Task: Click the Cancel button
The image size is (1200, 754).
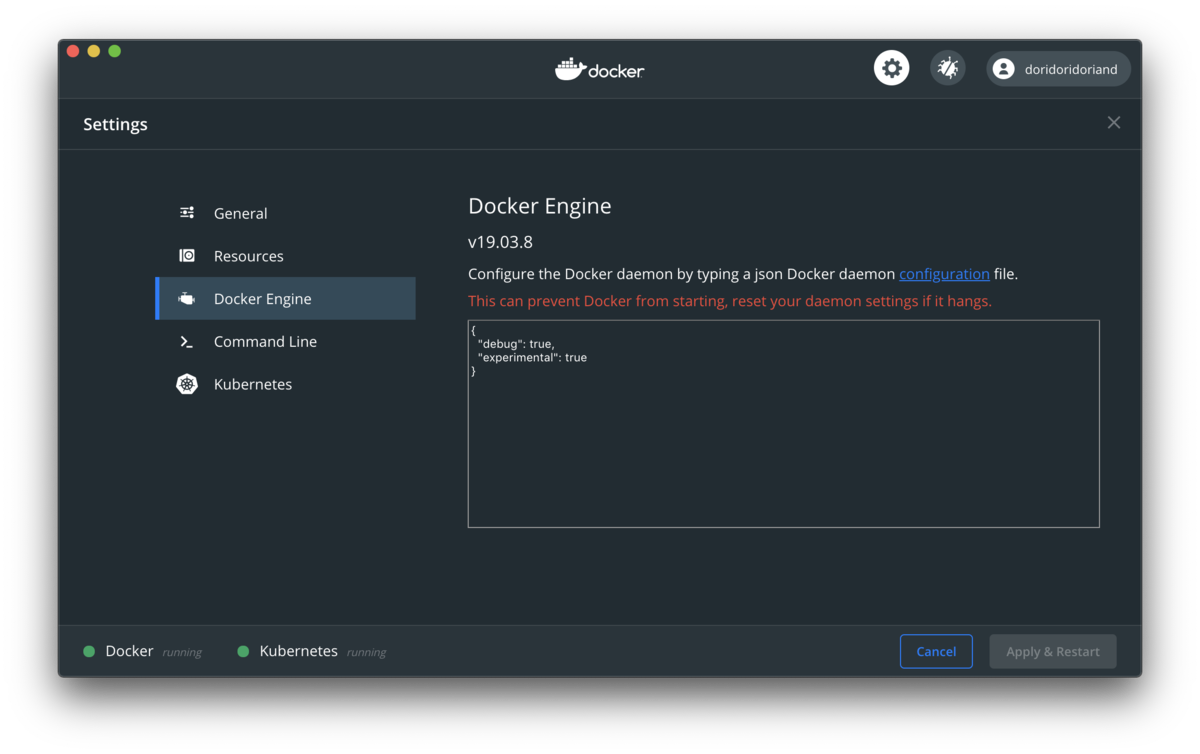Action: click(x=936, y=651)
